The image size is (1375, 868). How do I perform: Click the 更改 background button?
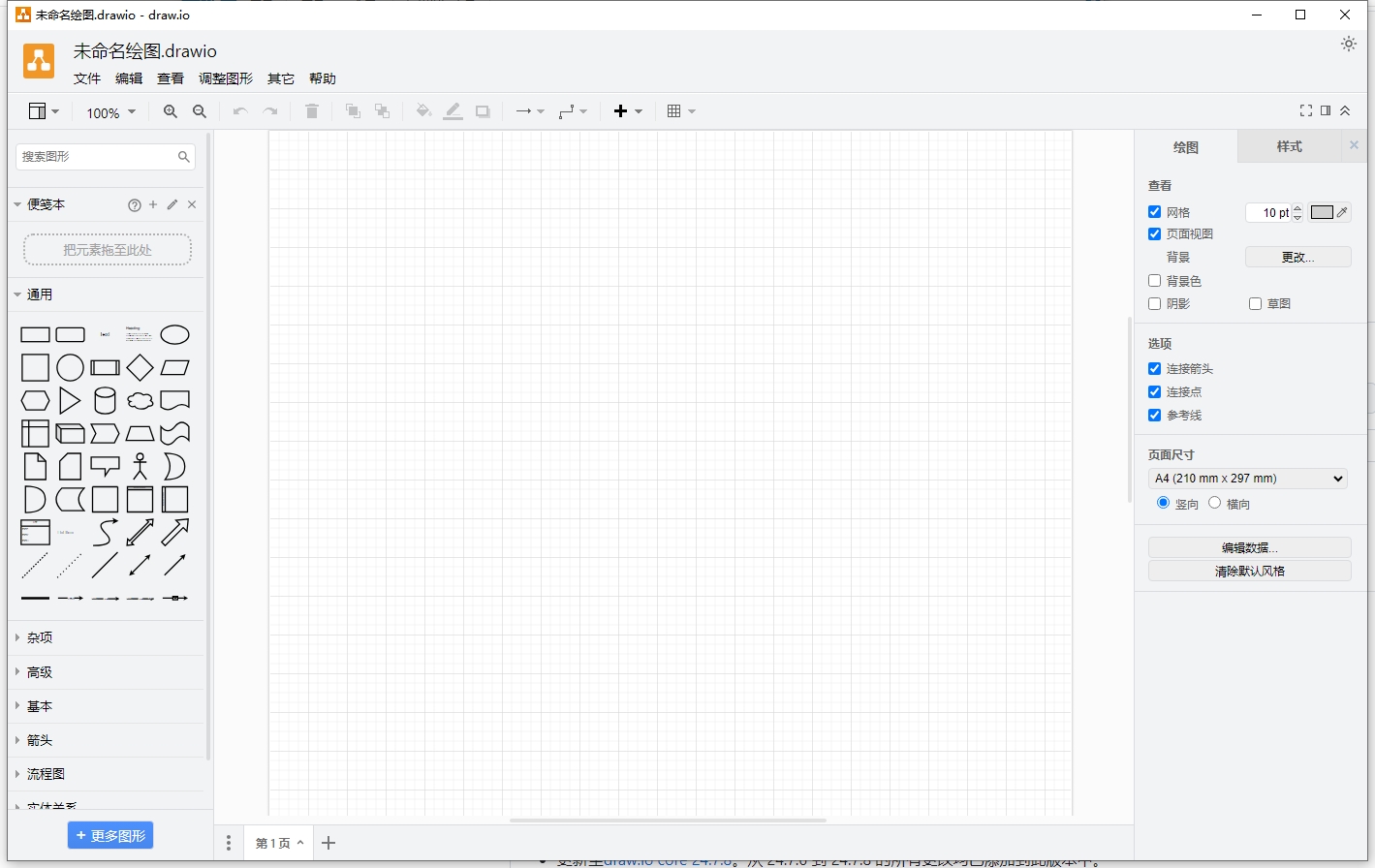[x=1298, y=257]
